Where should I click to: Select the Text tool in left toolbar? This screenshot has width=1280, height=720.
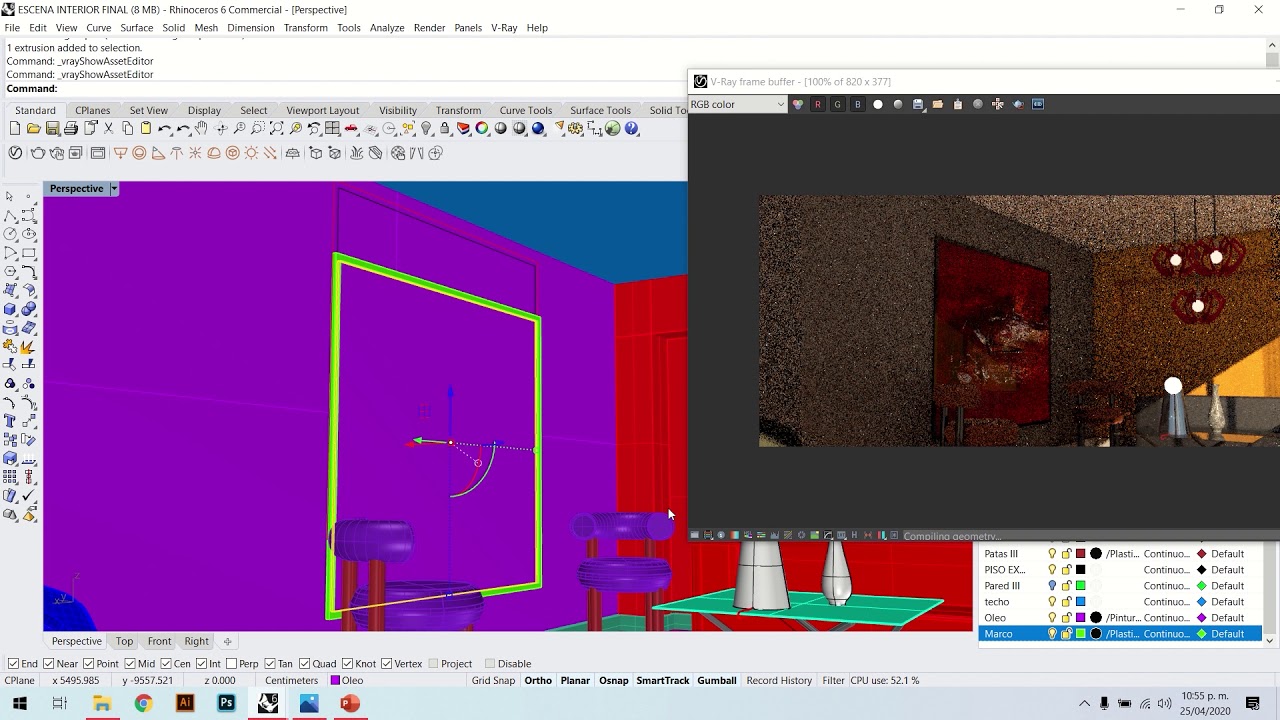click(x=10, y=421)
